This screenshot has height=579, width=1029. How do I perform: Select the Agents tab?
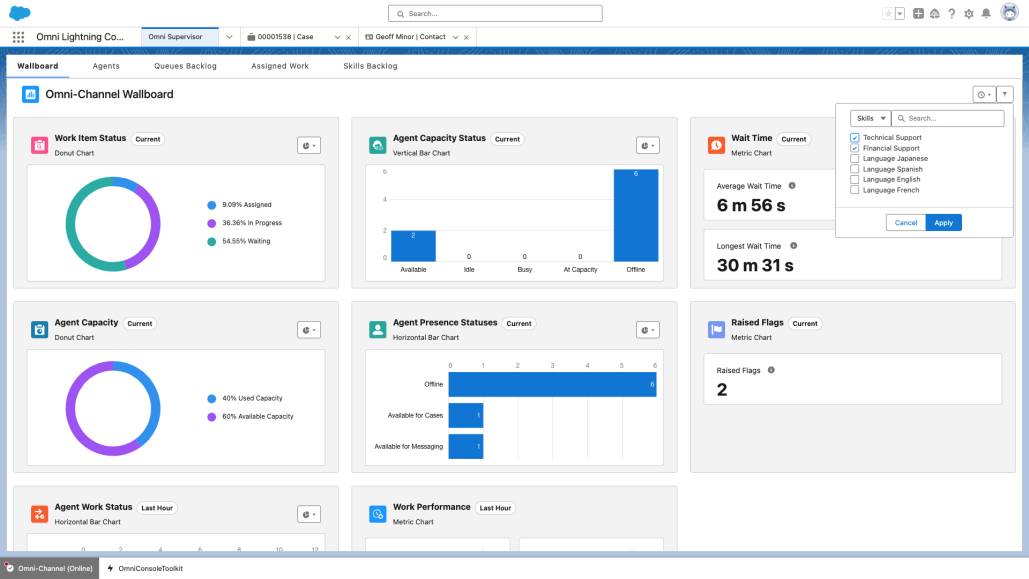coord(106,66)
